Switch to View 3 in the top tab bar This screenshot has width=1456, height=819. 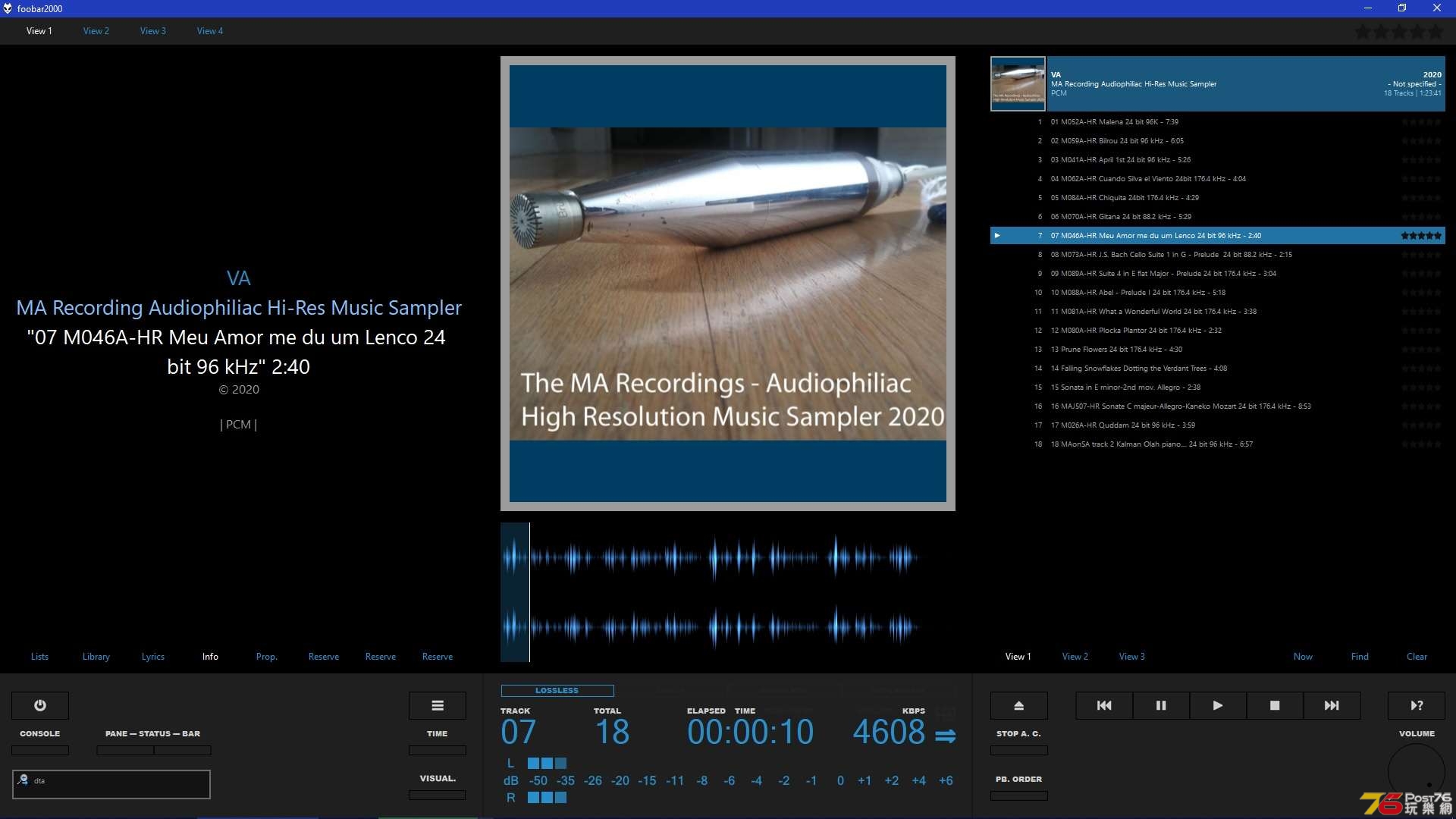pos(153,31)
